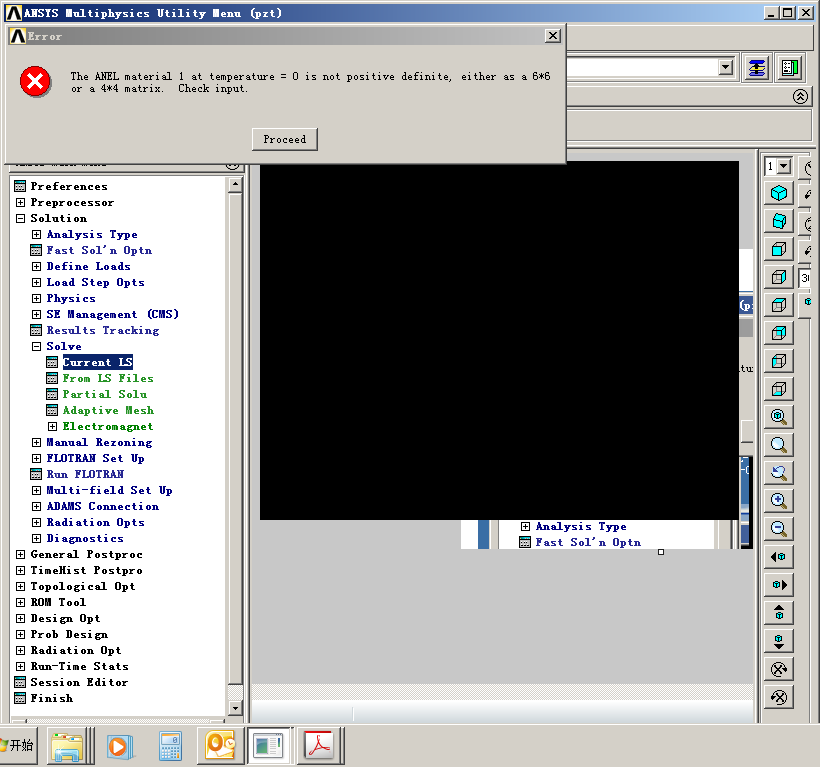Collapse the Solution tree node
The image size is (820, 767).
20,219
